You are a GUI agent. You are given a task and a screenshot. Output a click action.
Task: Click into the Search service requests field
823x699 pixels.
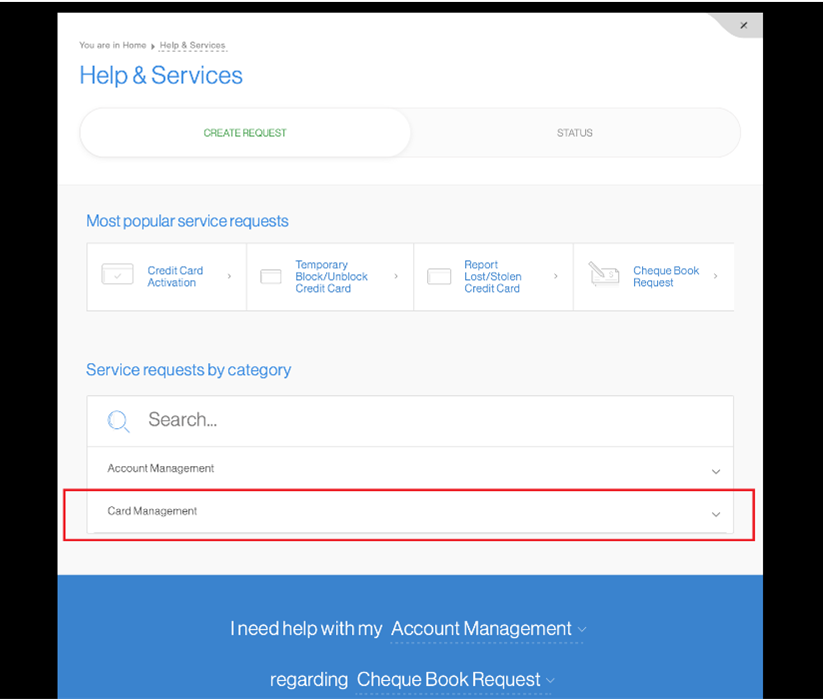click(x=420, y=420)
